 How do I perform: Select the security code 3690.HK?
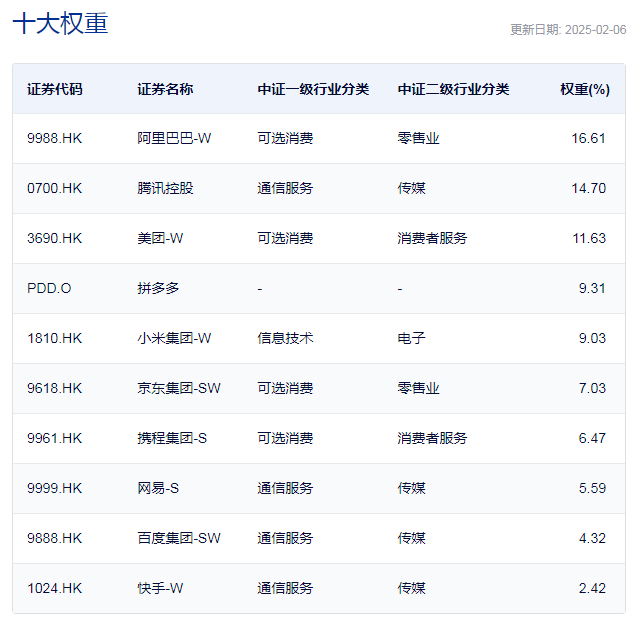coord(54,238)
